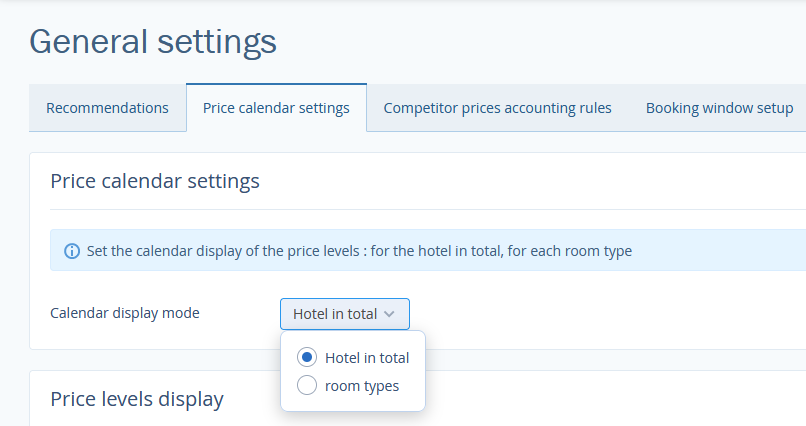806x426 pixels.
Task: Select the Price calendar settings tab
Action: coord(276,108)
